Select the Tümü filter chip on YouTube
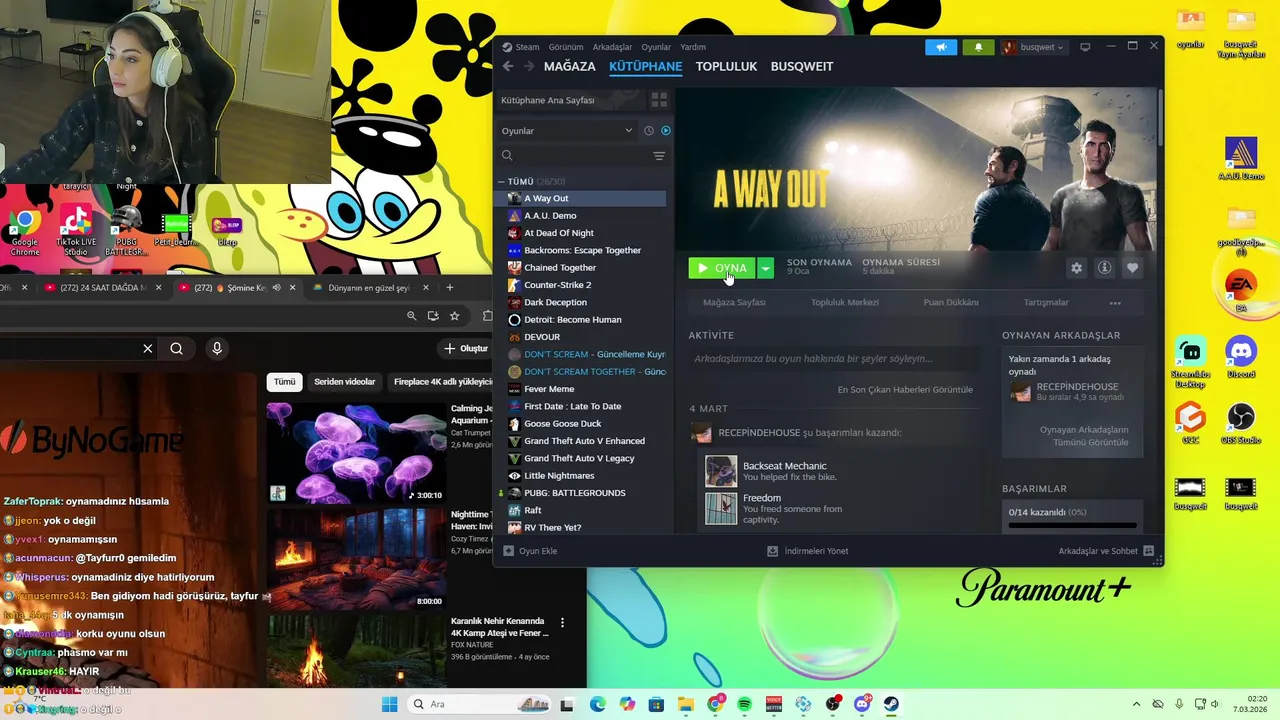 (285, 381)
